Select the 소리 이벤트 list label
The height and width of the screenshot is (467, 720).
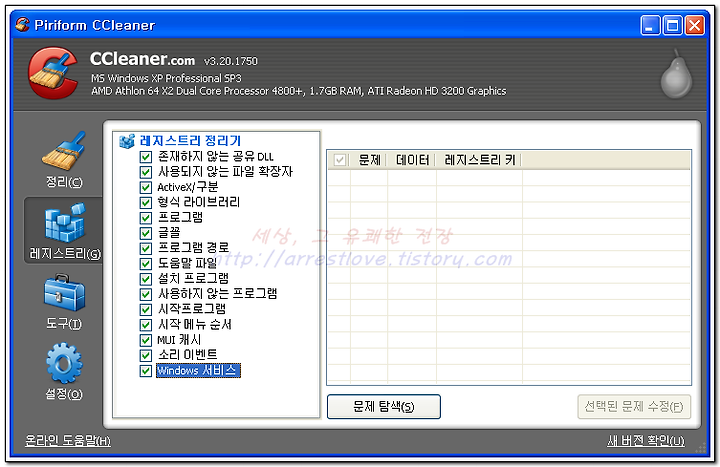tap(187, 355)
